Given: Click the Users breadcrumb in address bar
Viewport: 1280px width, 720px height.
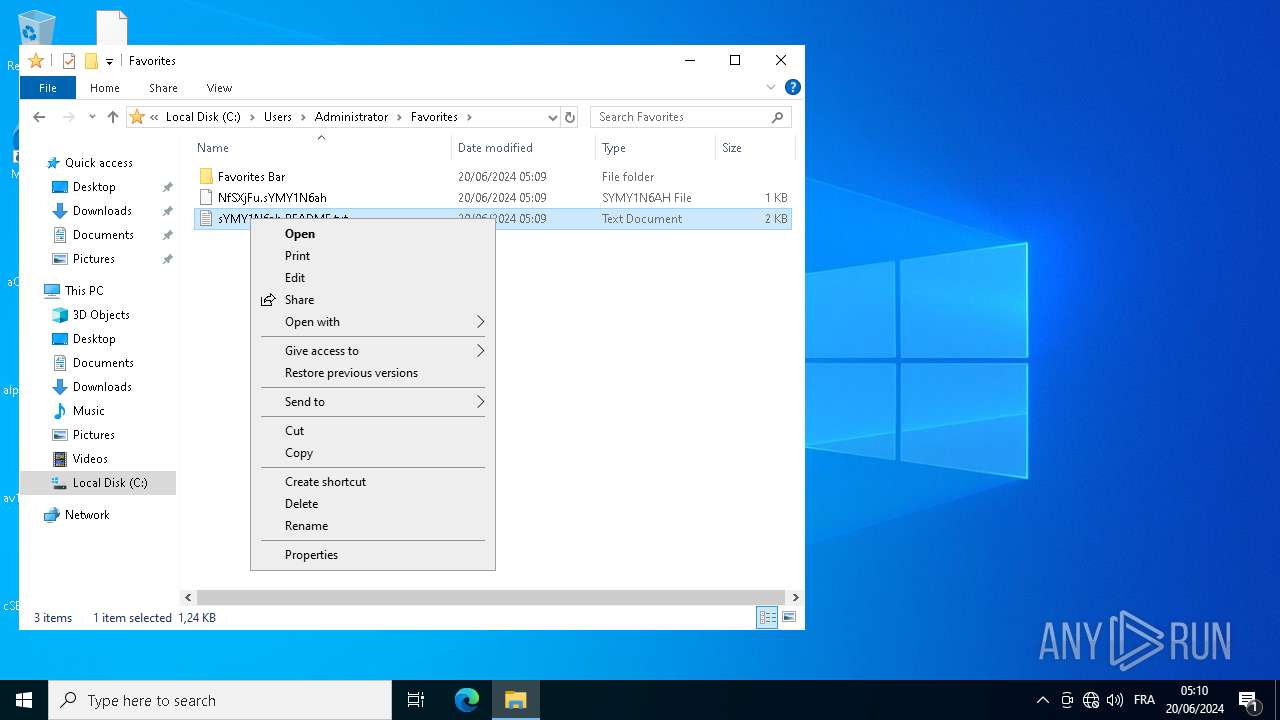Looking at the screenshot, I should 278,117.
